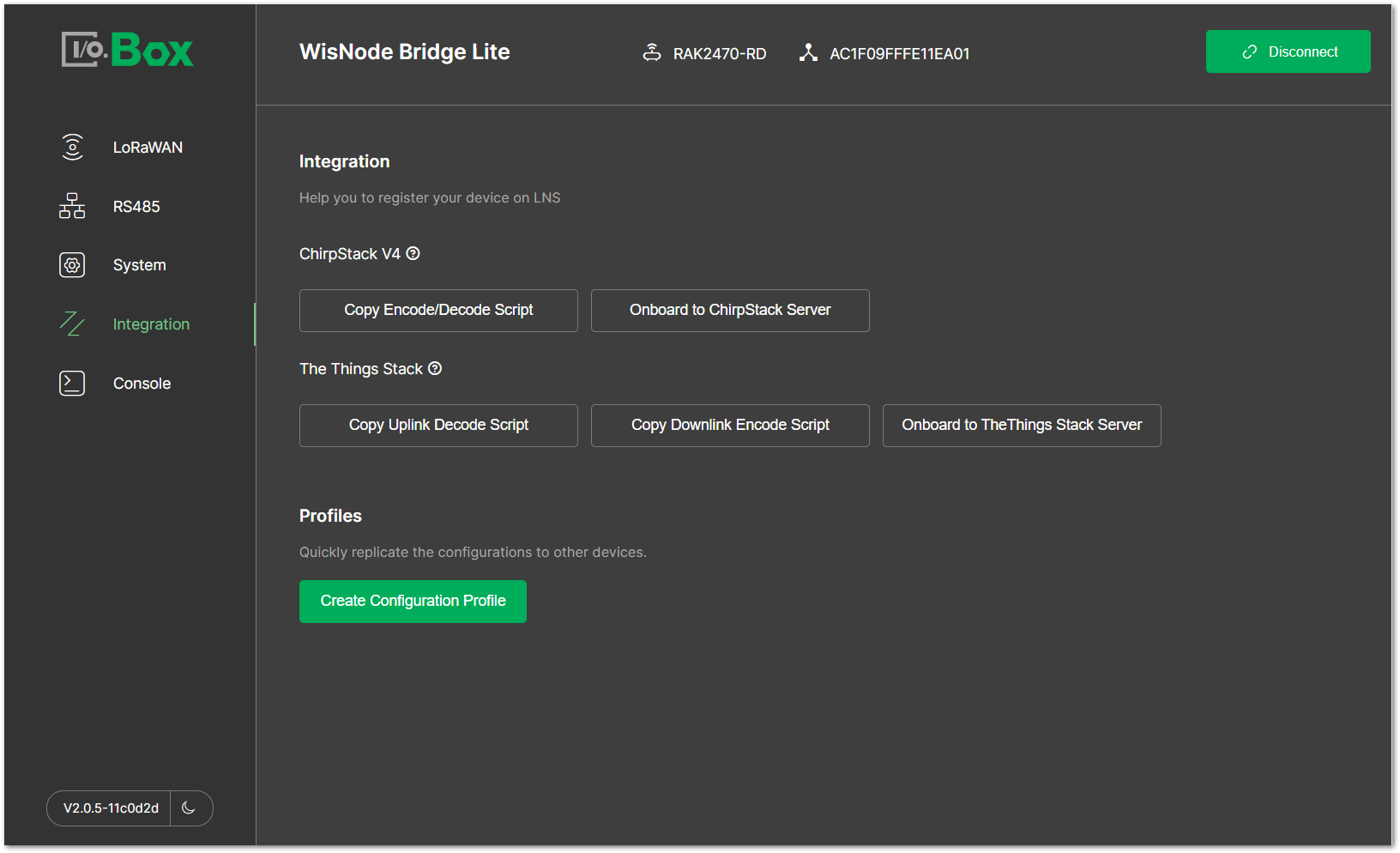Screen dimensions: 1400x853
Task: Click 'Quickly replicate the configurations' text
Action: (473, 552)
